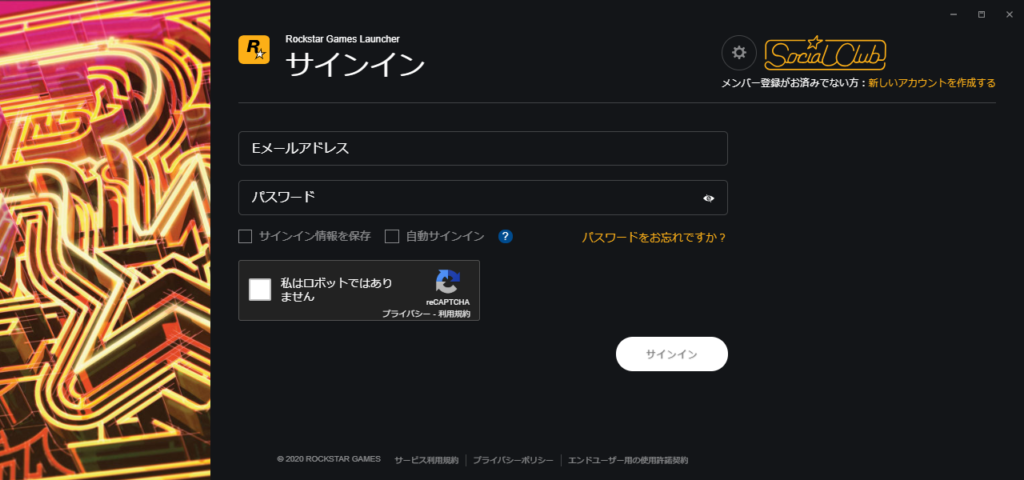Open サービス利用規約 in the footer
The width and height of the screenshot is (1024, 480).
[426, 460]
